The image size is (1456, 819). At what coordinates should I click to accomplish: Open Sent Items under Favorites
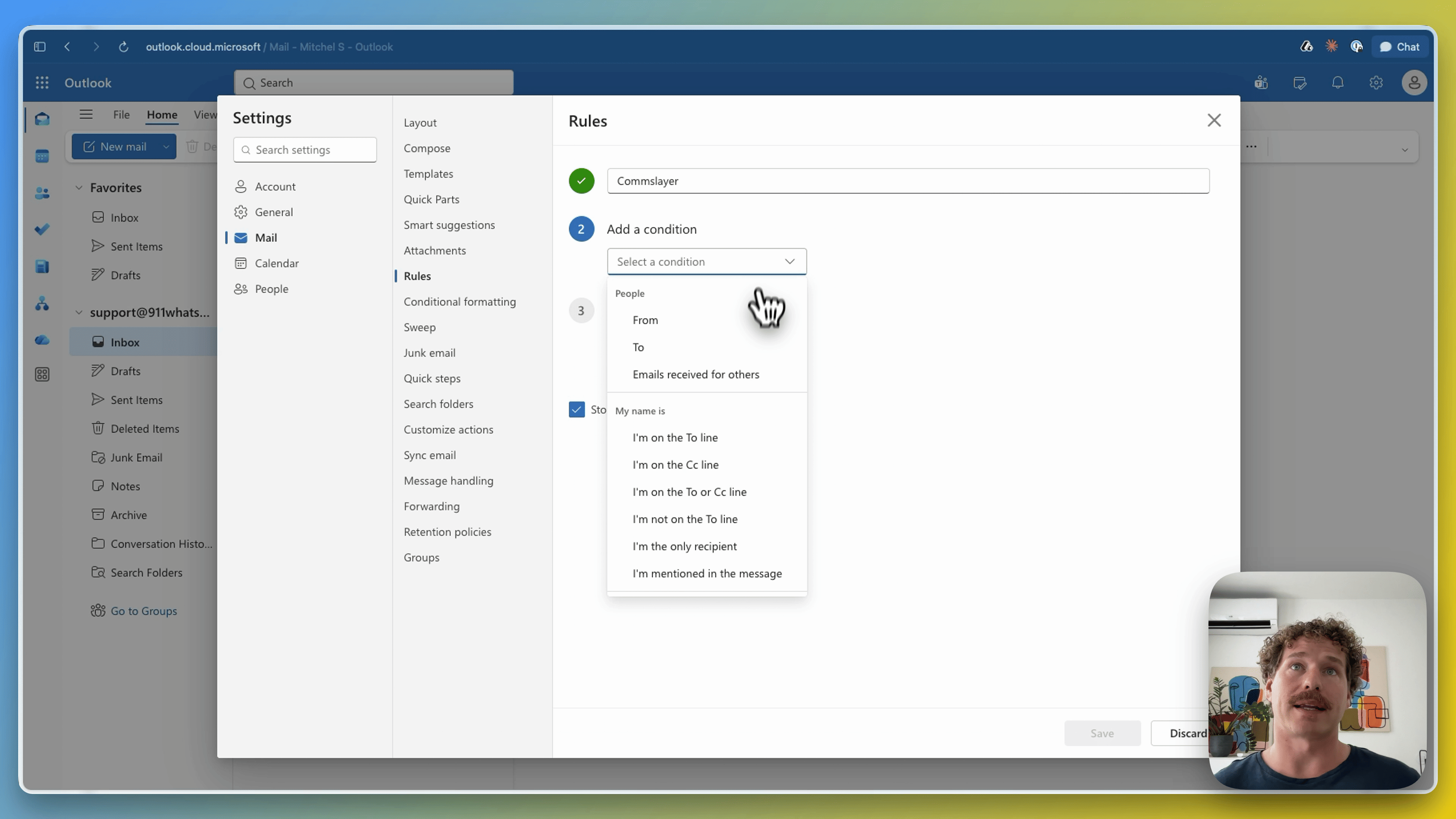point(136,246)
